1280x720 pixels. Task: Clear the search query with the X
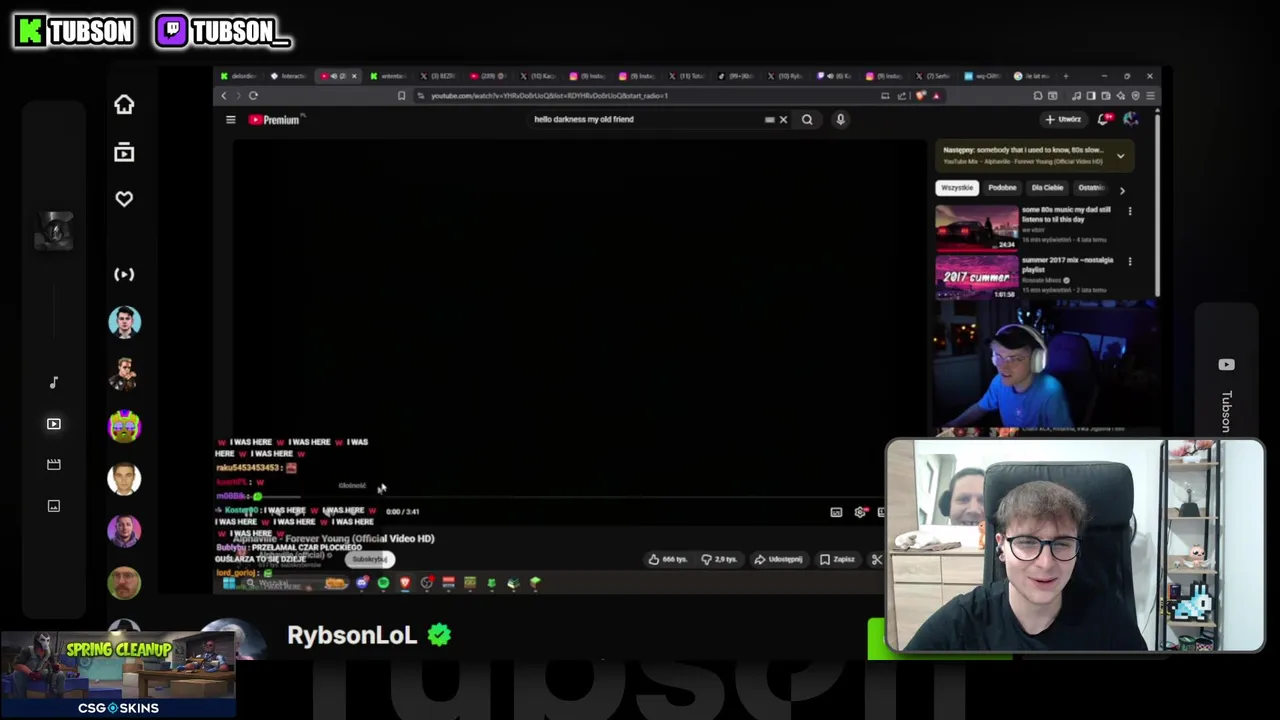click(x=783, y=120)
